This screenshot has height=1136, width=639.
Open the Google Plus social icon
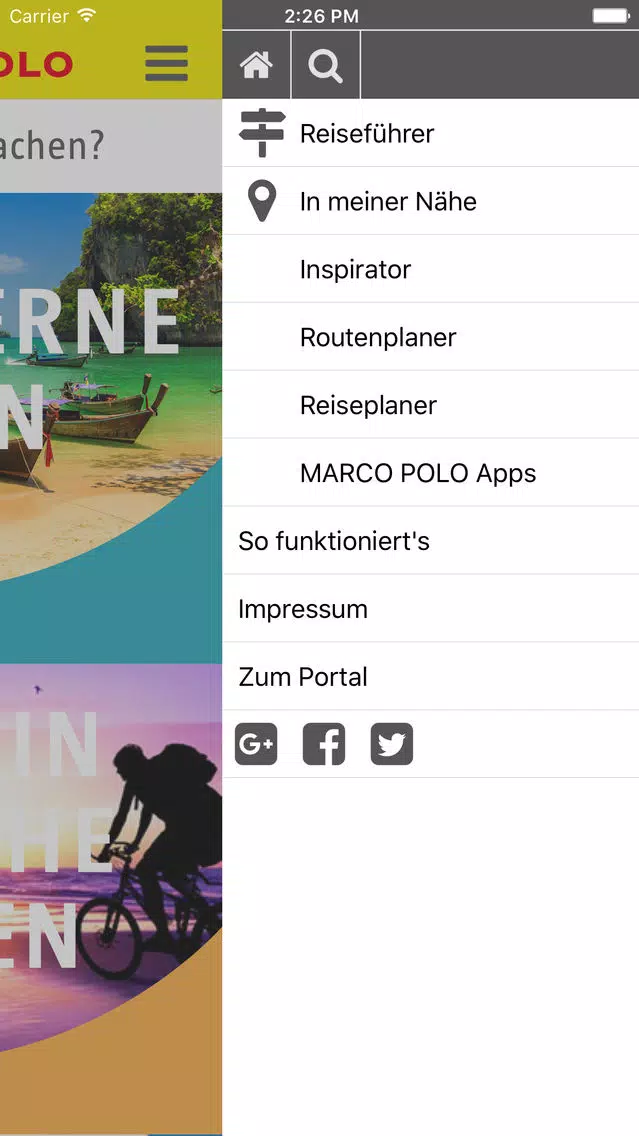(256, 744)
